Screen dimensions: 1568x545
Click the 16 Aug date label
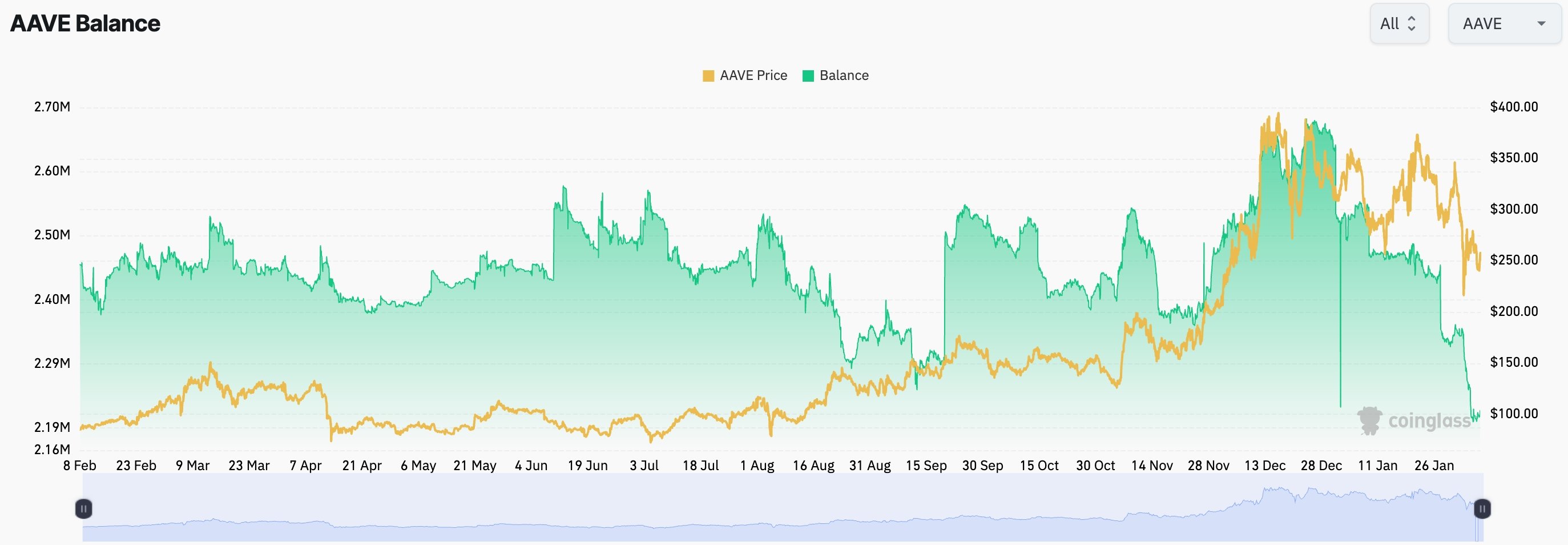pyautogui.click(x=813, y=465)
